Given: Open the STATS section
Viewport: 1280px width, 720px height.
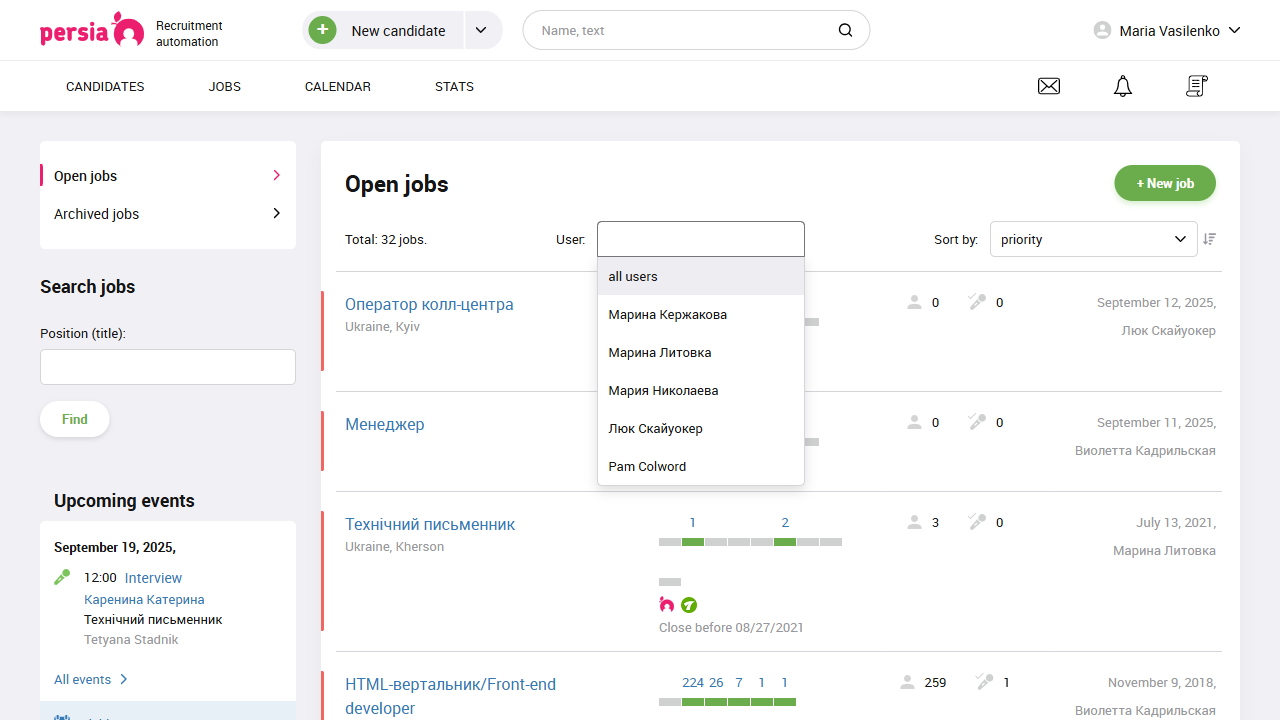Looking at the screenshot, I should click(454, 86).
